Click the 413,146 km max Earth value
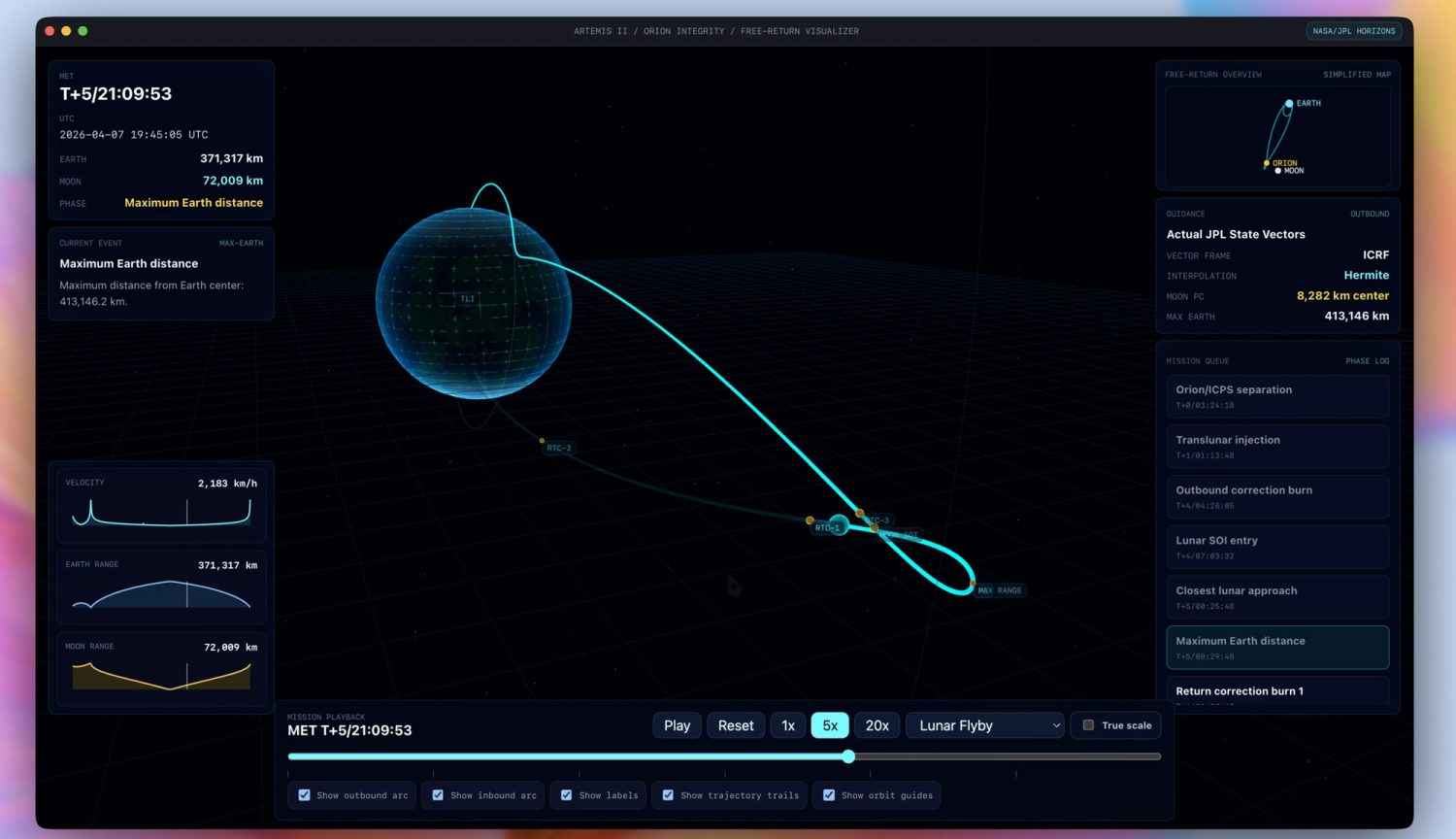1456x839 pixels. click(1357, 317)
